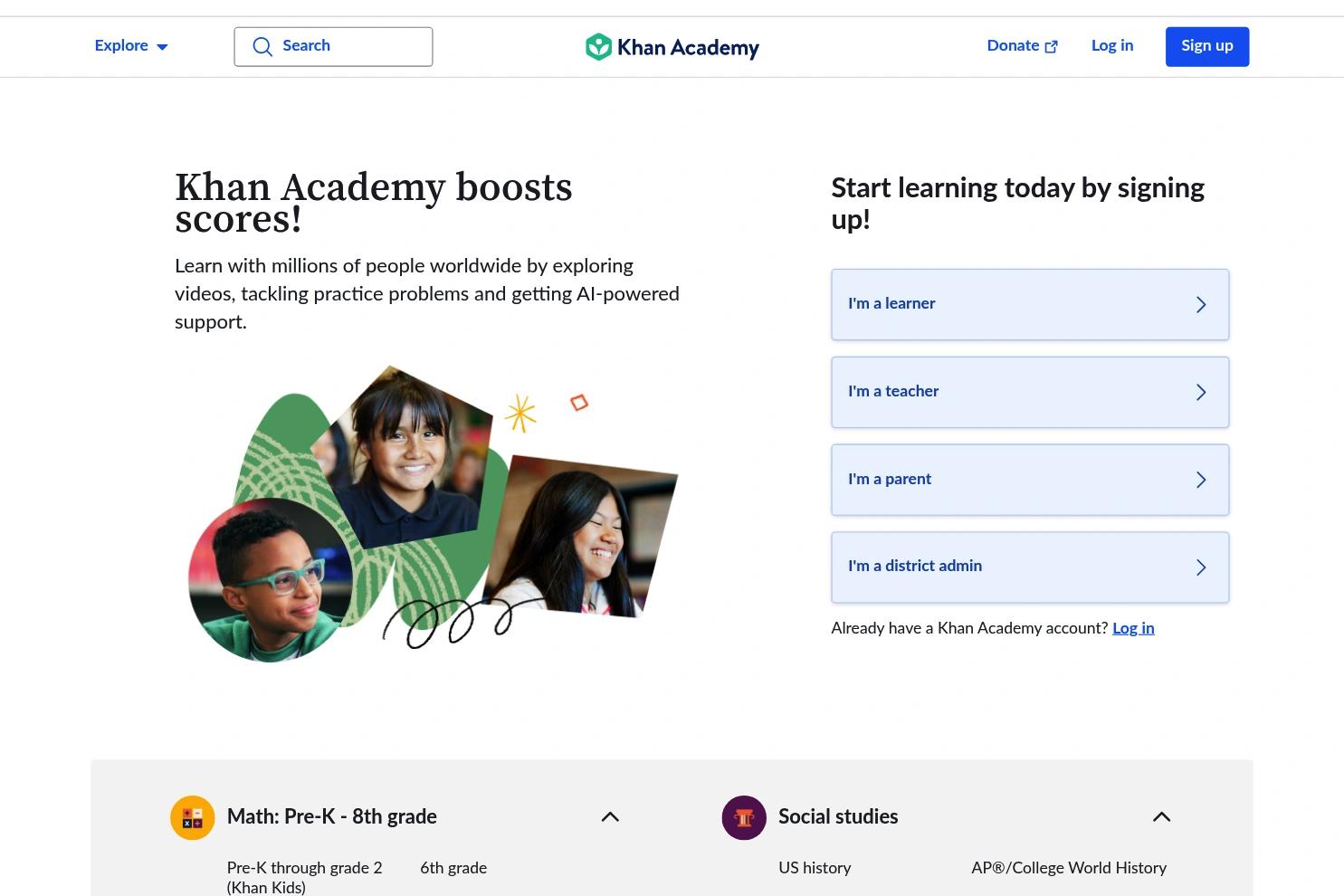Click the arrow on I'm a teacher
Image resolution: width=1344 pixels, height=896 pixels.
point(1201,392)
